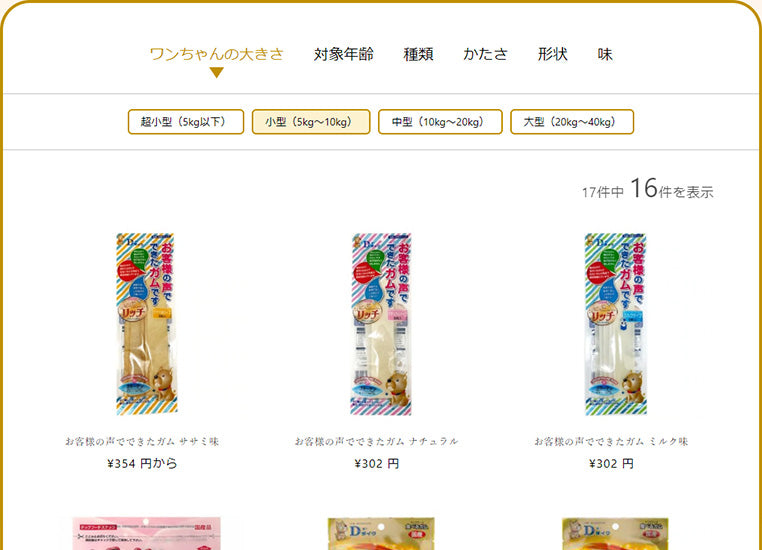762x550 pixels.
Task: Enable the 中型（10kg〜20kg）size filter
Action: 440,121
